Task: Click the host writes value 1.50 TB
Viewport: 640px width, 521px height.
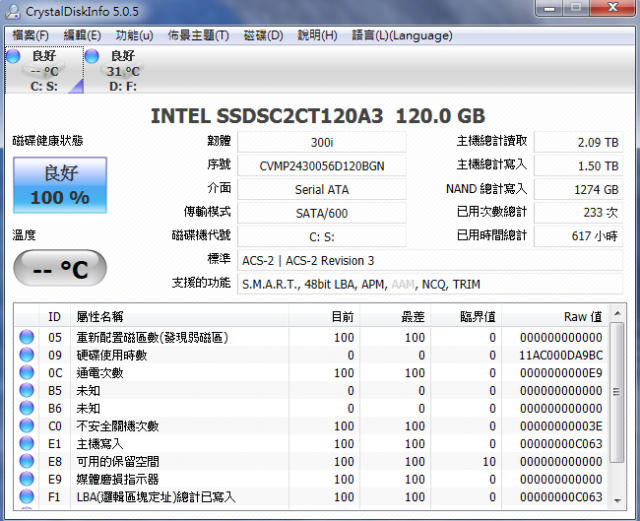Action: (x=578, y=166)
